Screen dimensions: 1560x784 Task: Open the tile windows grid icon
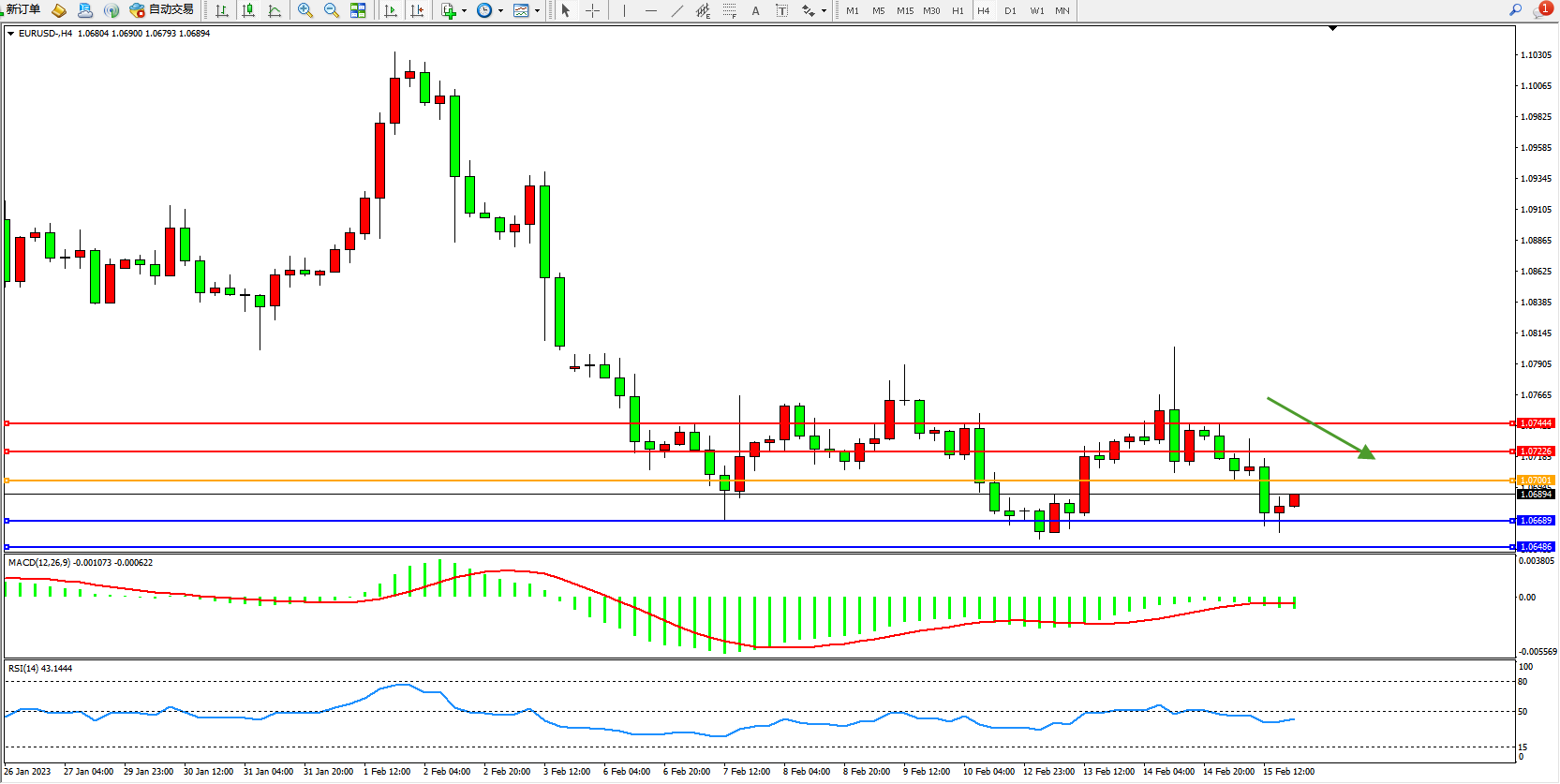(x=358, y=10)
